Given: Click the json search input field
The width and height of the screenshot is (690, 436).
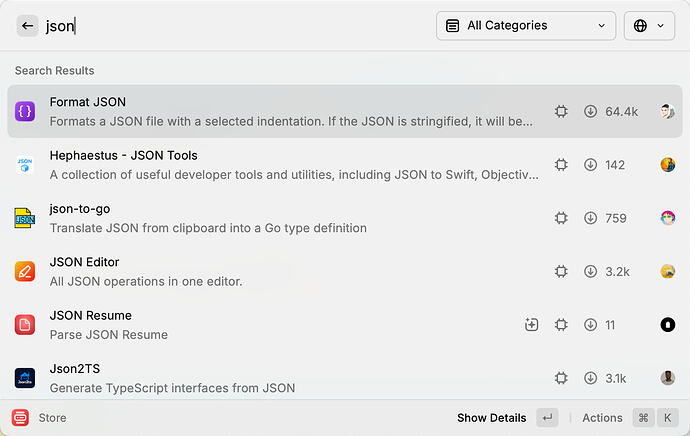Looking at the screenshot, I should [238, 26].
